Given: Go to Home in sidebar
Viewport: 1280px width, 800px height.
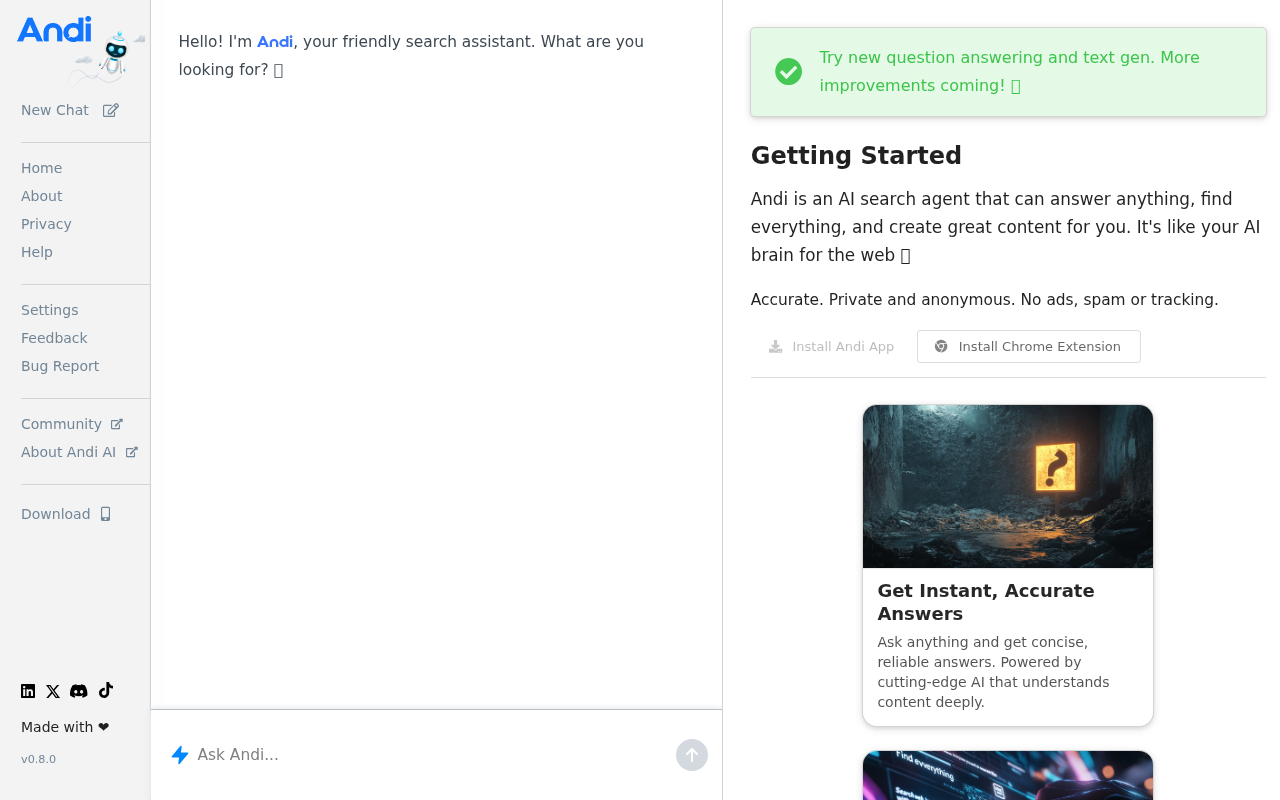Looking at the screenshot, I should (42, 168).
